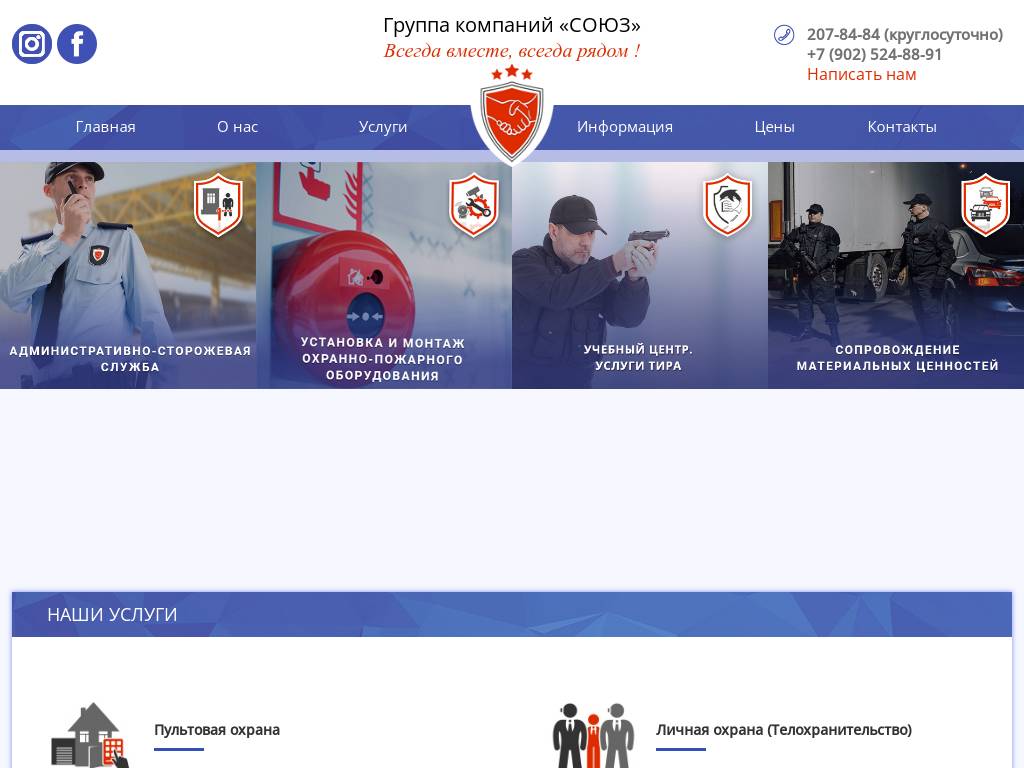The height and width of the screenshot is (768, 1024).
Task: Click the shield badge on the fire equipment banner
Action: pos(473,207)
